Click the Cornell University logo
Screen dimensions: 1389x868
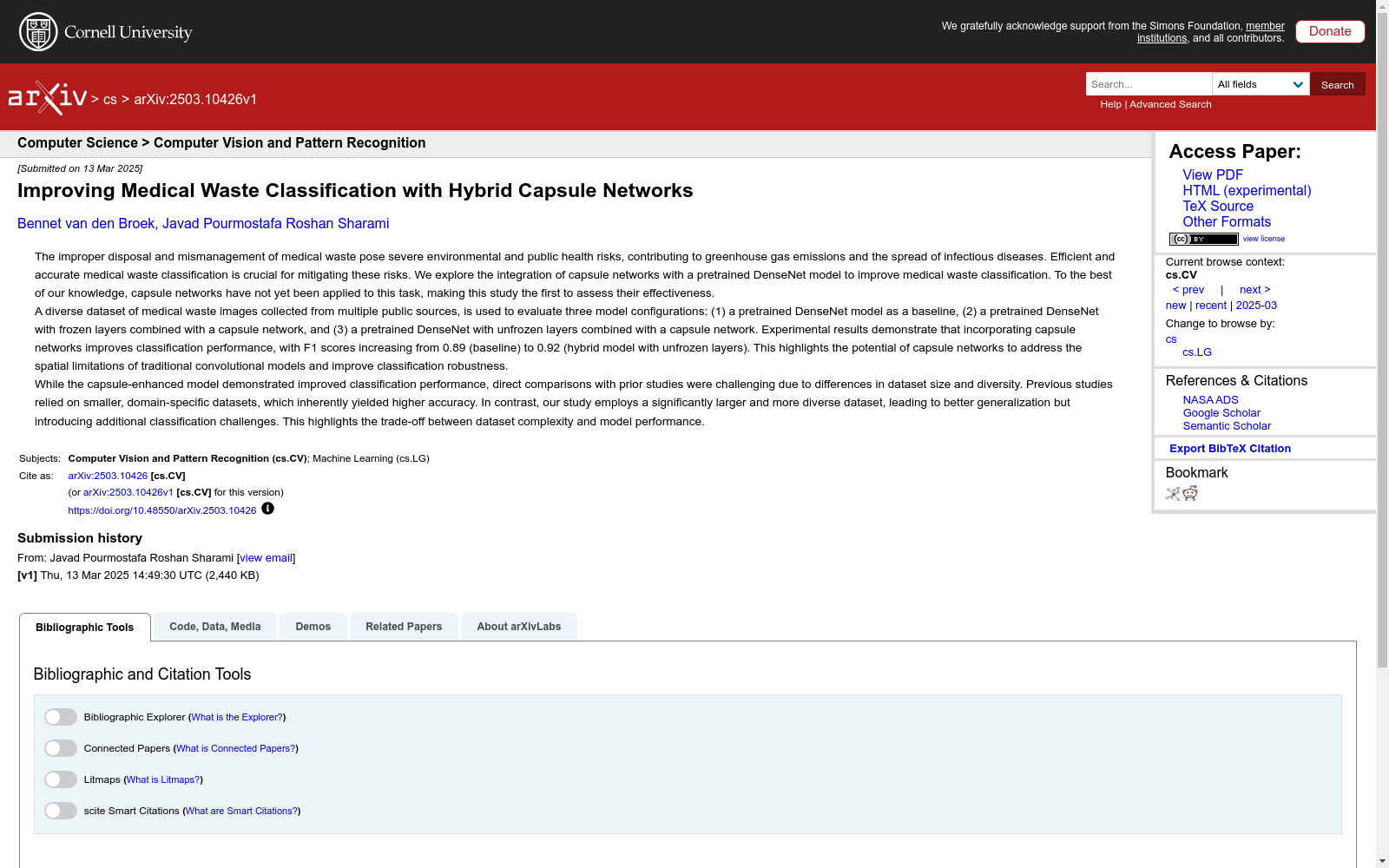point(106,32)
